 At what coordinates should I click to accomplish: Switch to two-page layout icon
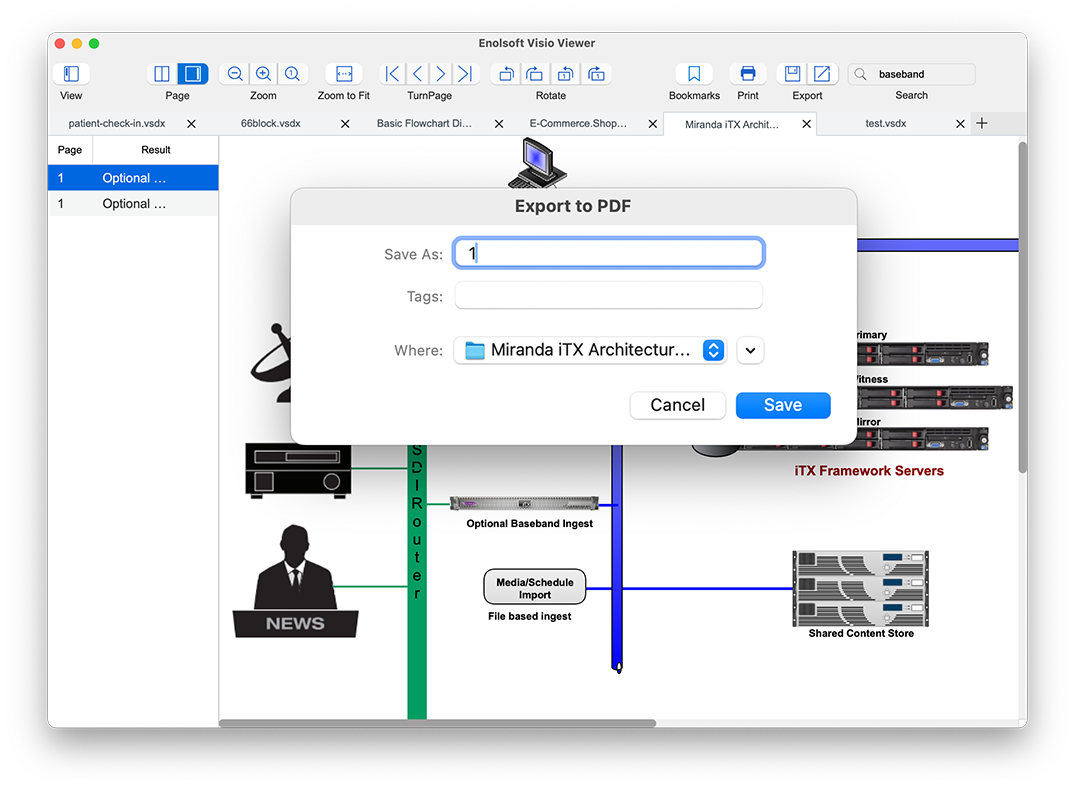coord(162,74)
